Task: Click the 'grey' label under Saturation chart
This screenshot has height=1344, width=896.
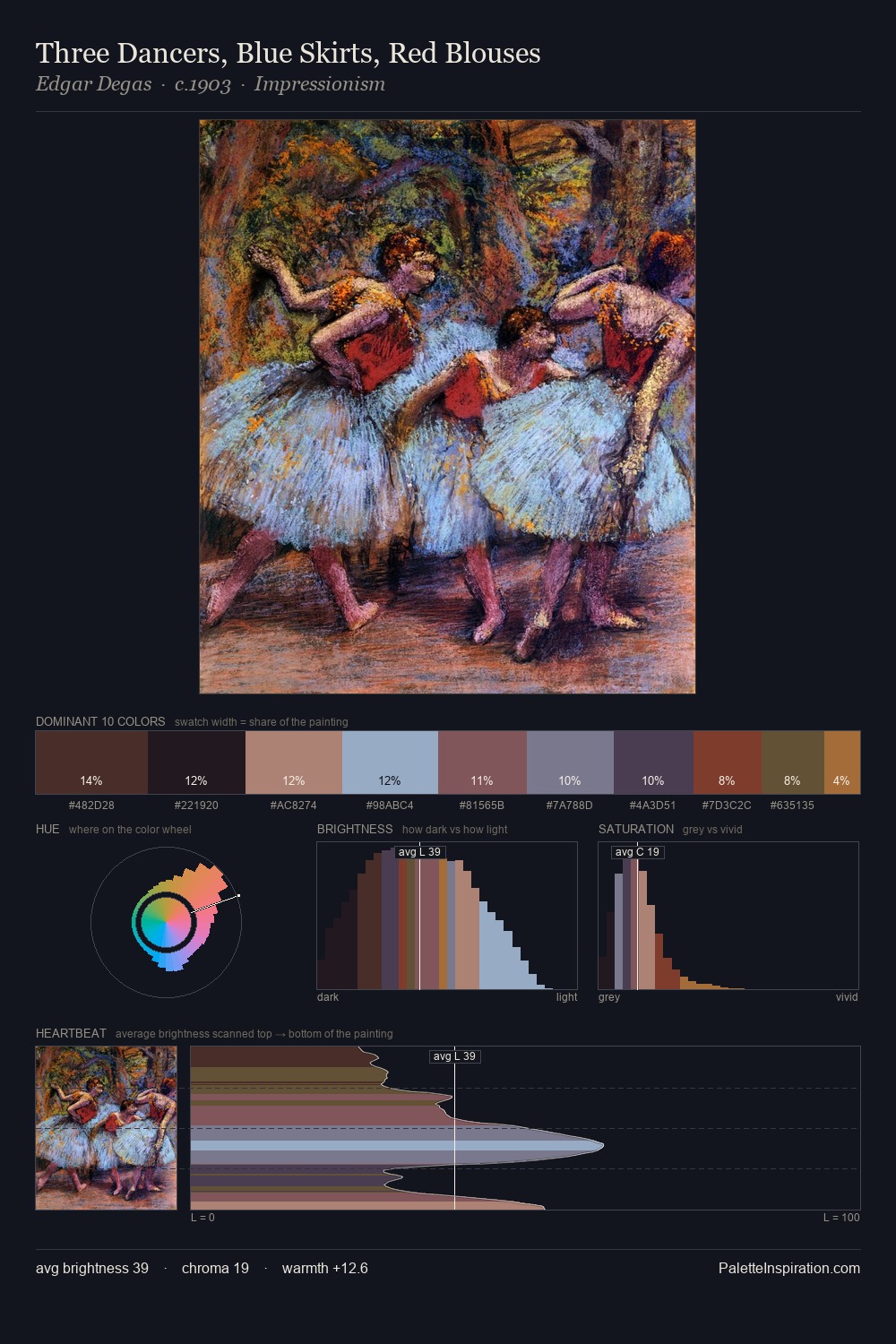Action: point(609,996)
